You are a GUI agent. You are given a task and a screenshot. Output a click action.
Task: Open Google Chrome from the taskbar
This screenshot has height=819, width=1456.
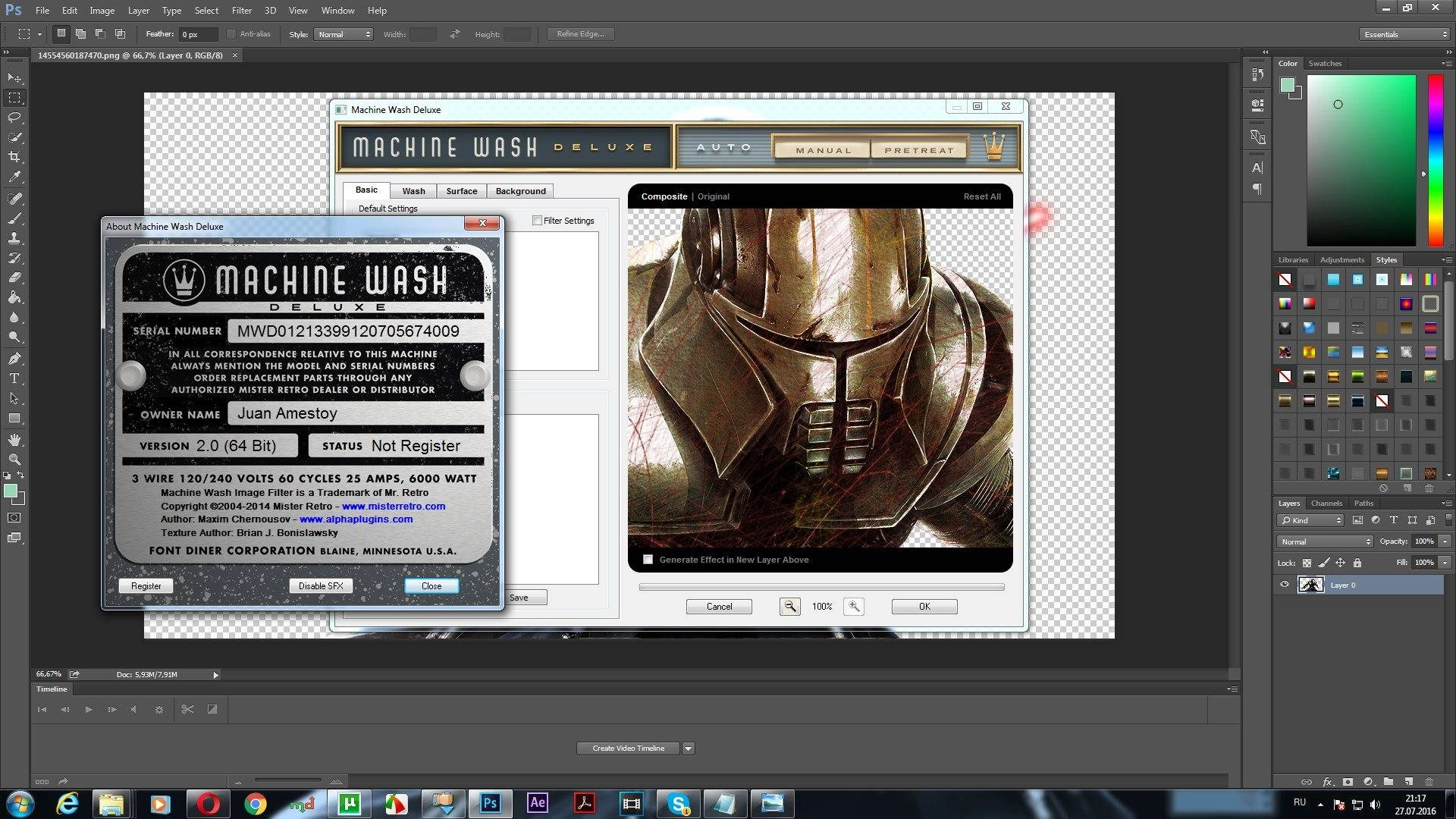256,803
